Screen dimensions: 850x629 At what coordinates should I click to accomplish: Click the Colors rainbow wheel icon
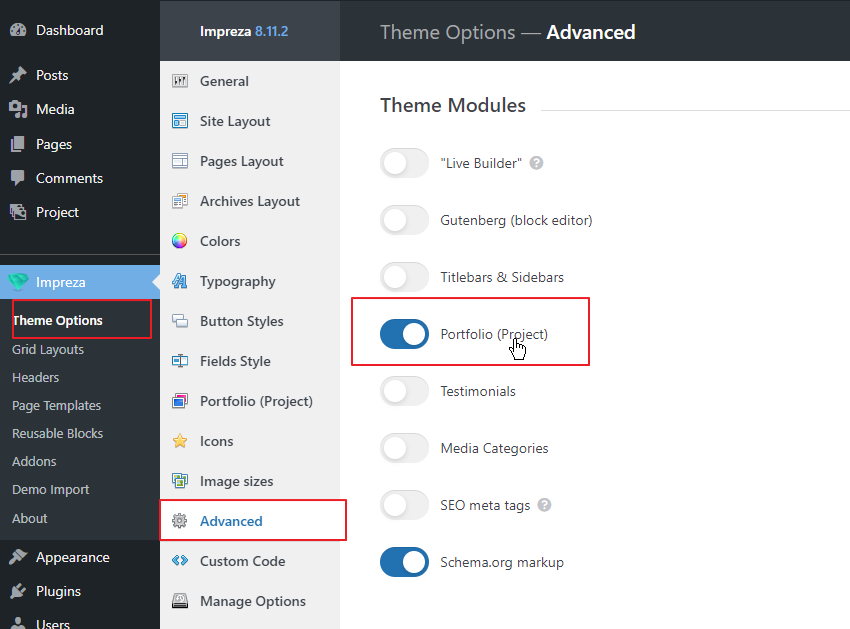179,241
